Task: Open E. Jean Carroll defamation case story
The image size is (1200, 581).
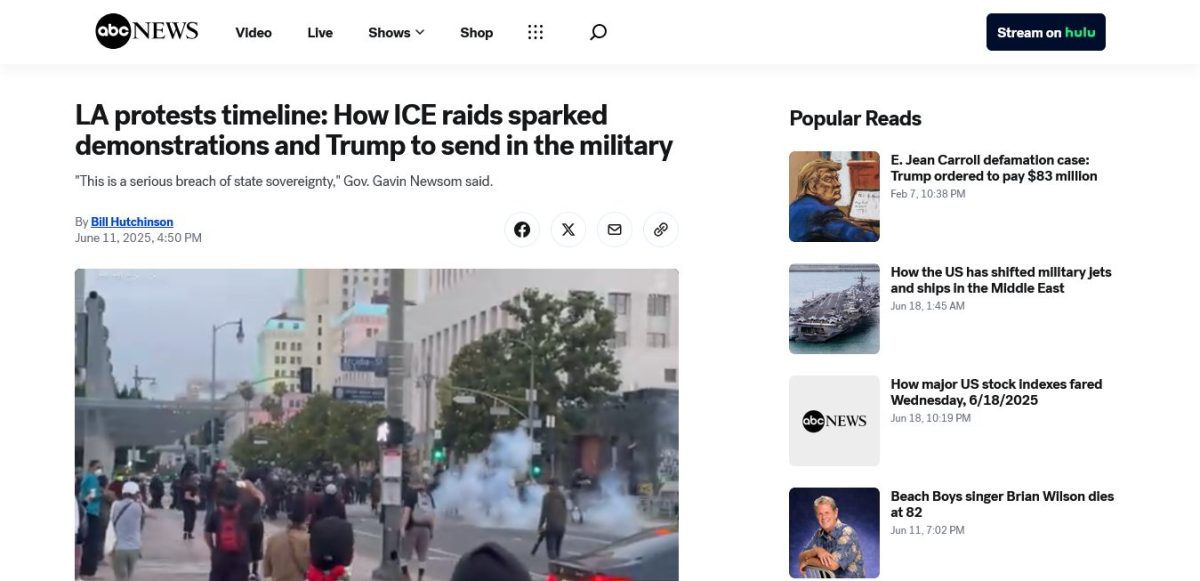Action: click(x=993, y=168)
